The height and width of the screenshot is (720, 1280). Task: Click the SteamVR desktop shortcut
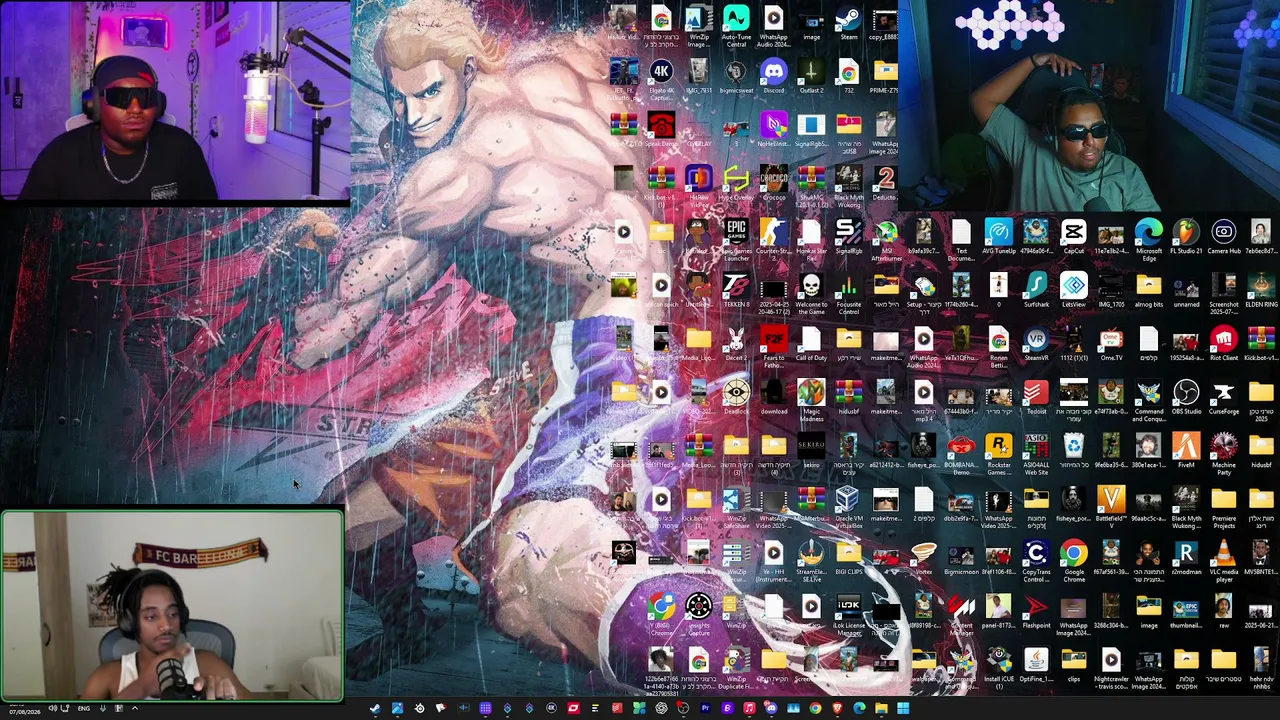[1036, 345]
